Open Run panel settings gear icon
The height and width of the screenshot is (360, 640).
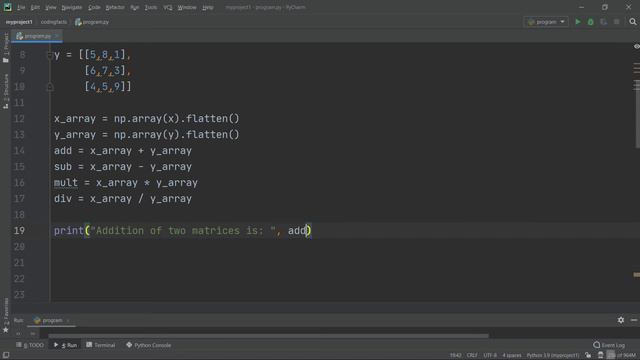coord(620,320)
